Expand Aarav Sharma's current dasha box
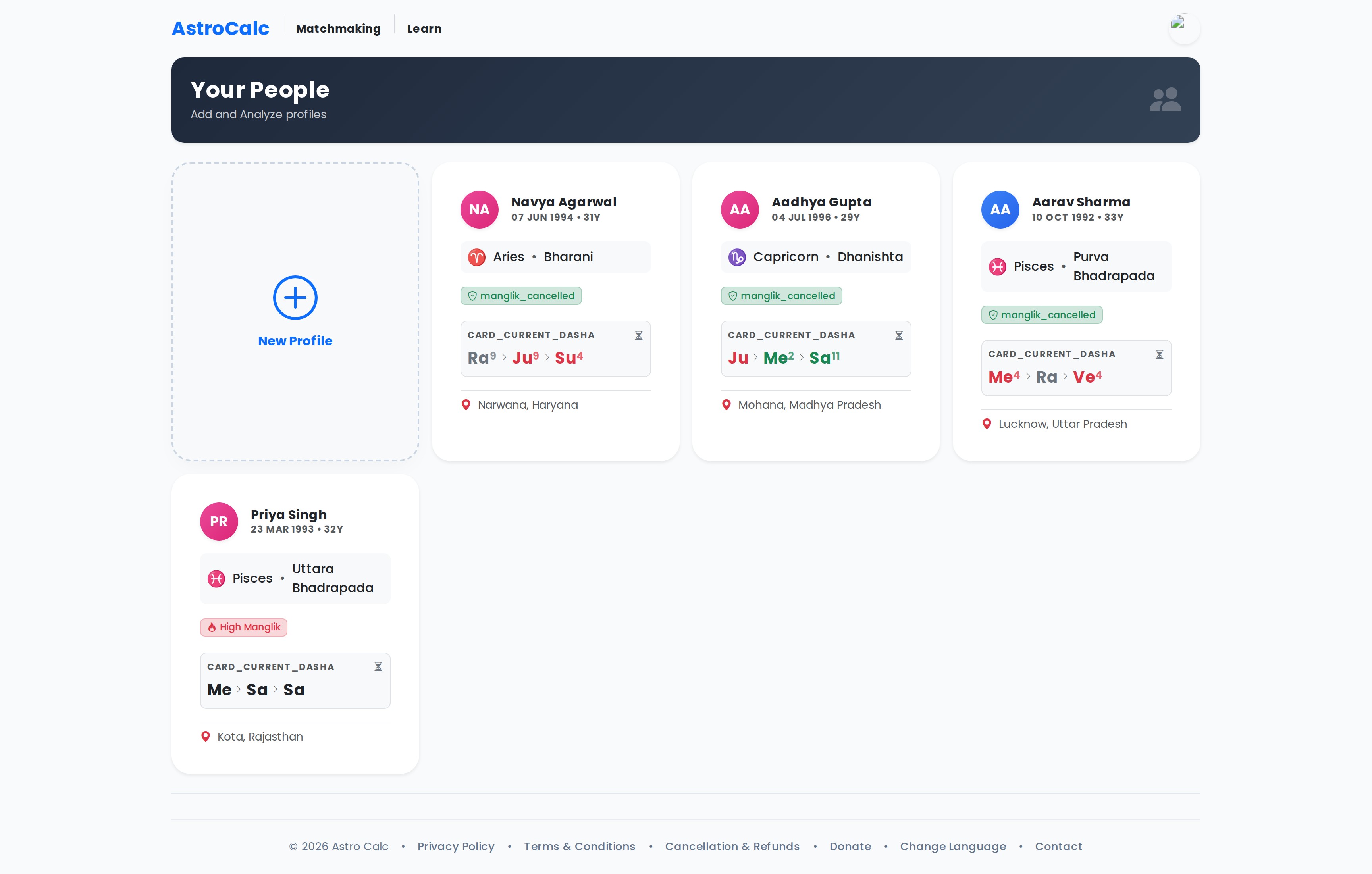This screenshot has width=1372, height=874. click(x=1076, y=368)
